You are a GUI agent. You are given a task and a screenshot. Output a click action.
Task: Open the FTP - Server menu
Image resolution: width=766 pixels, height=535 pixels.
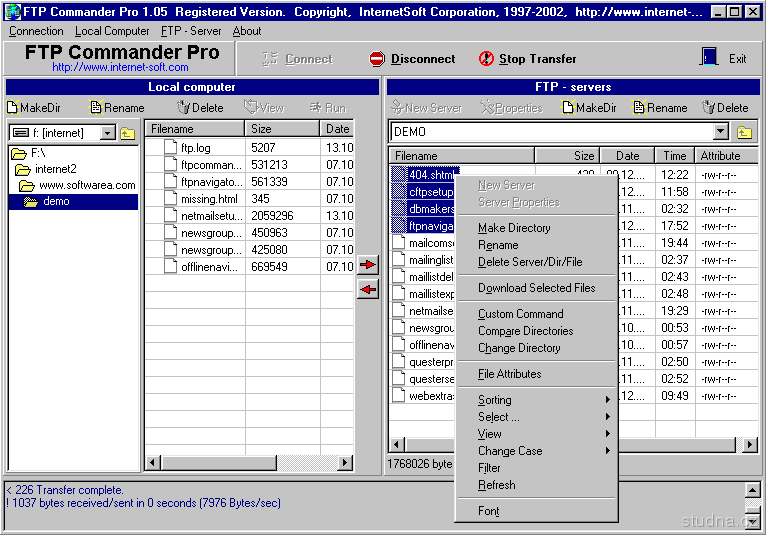(x=191, y=31)
